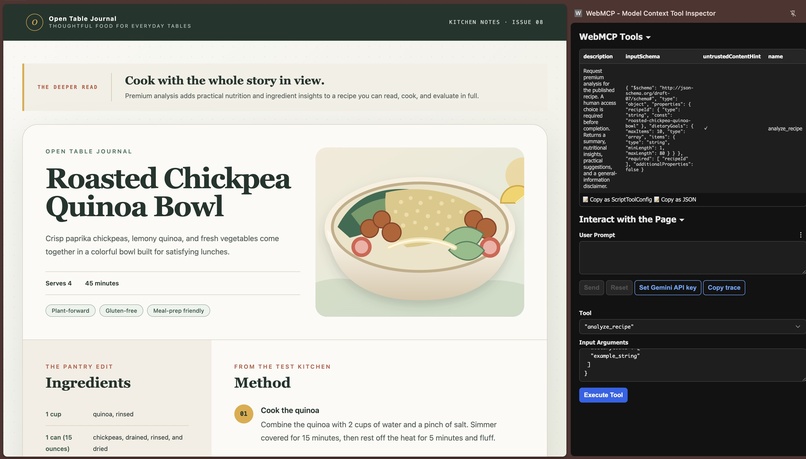Screen dimensions: 806x459
Task: Click the 'name' column header
Action: [x=775, y=57]
